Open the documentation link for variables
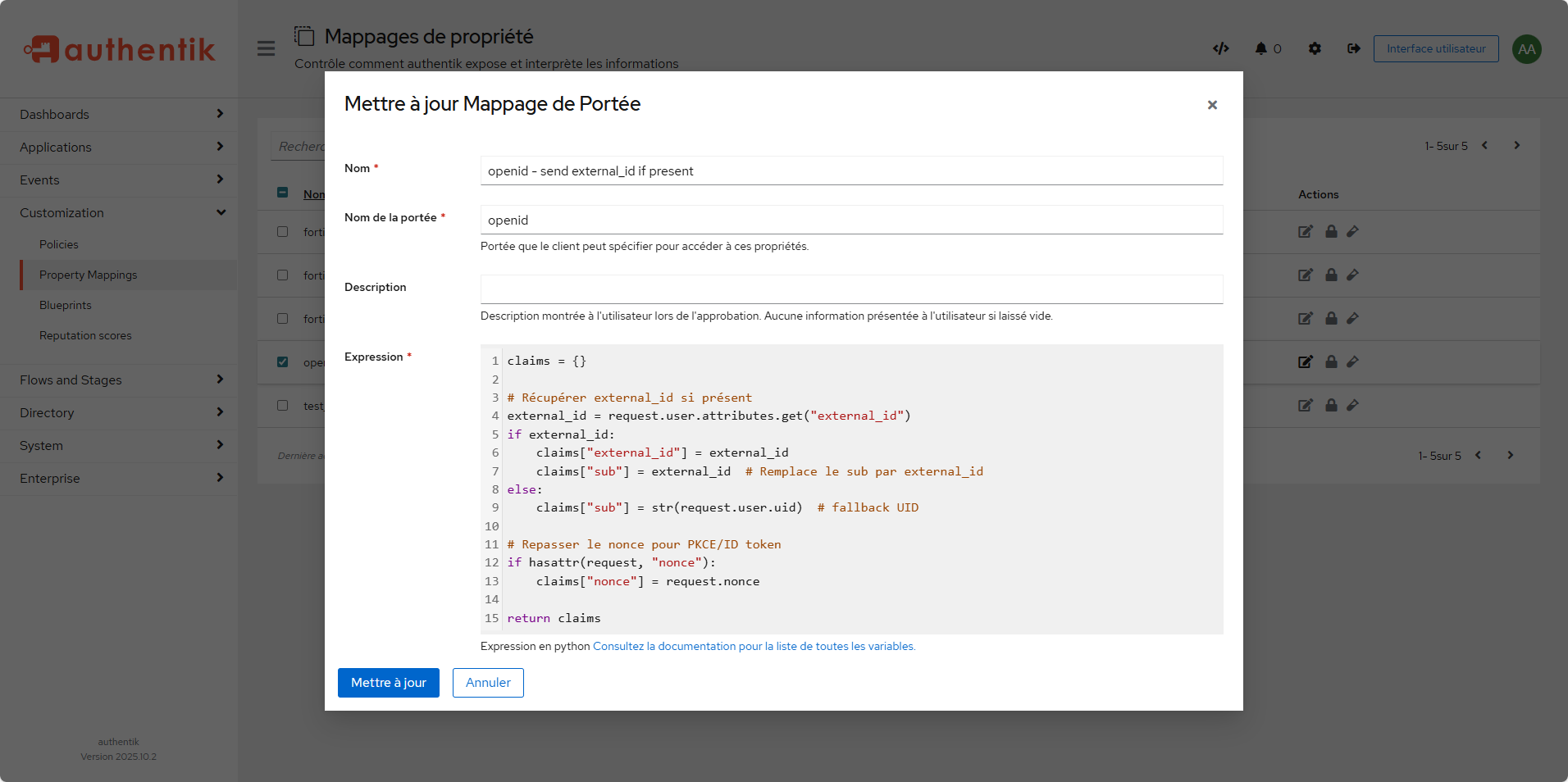 click(754, 646)
